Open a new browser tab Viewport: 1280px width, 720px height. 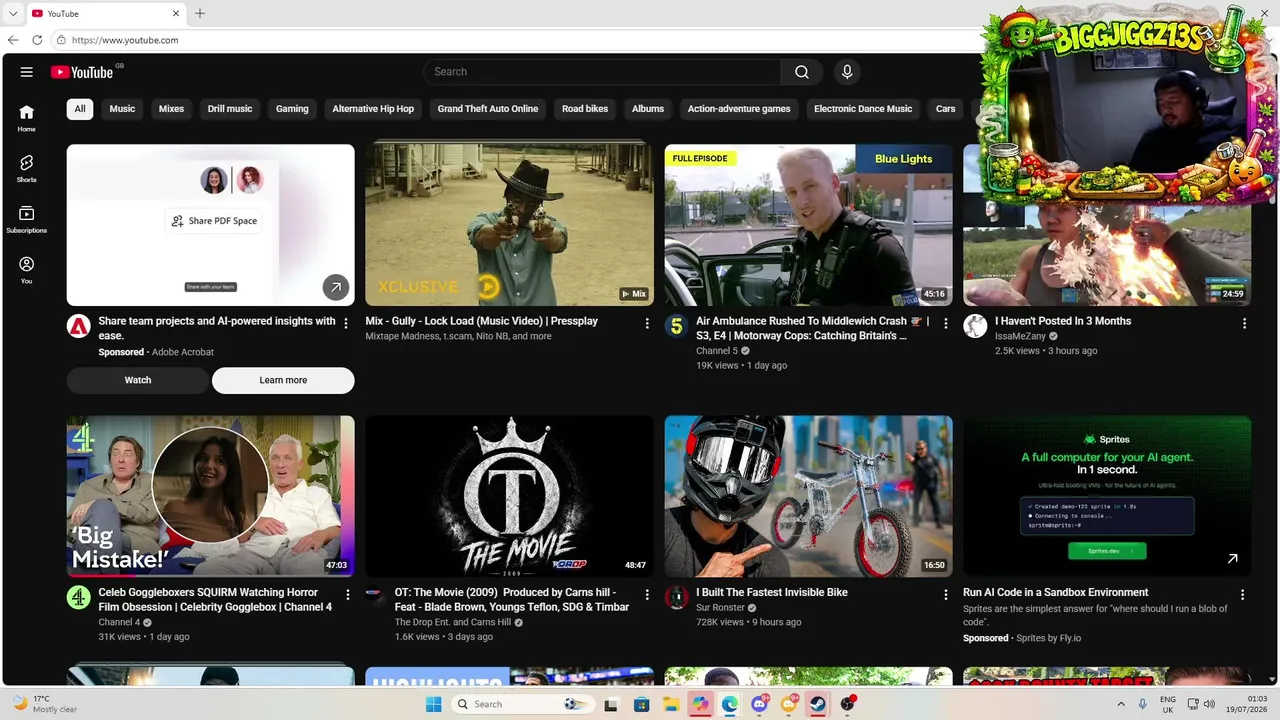pos(200,13)
